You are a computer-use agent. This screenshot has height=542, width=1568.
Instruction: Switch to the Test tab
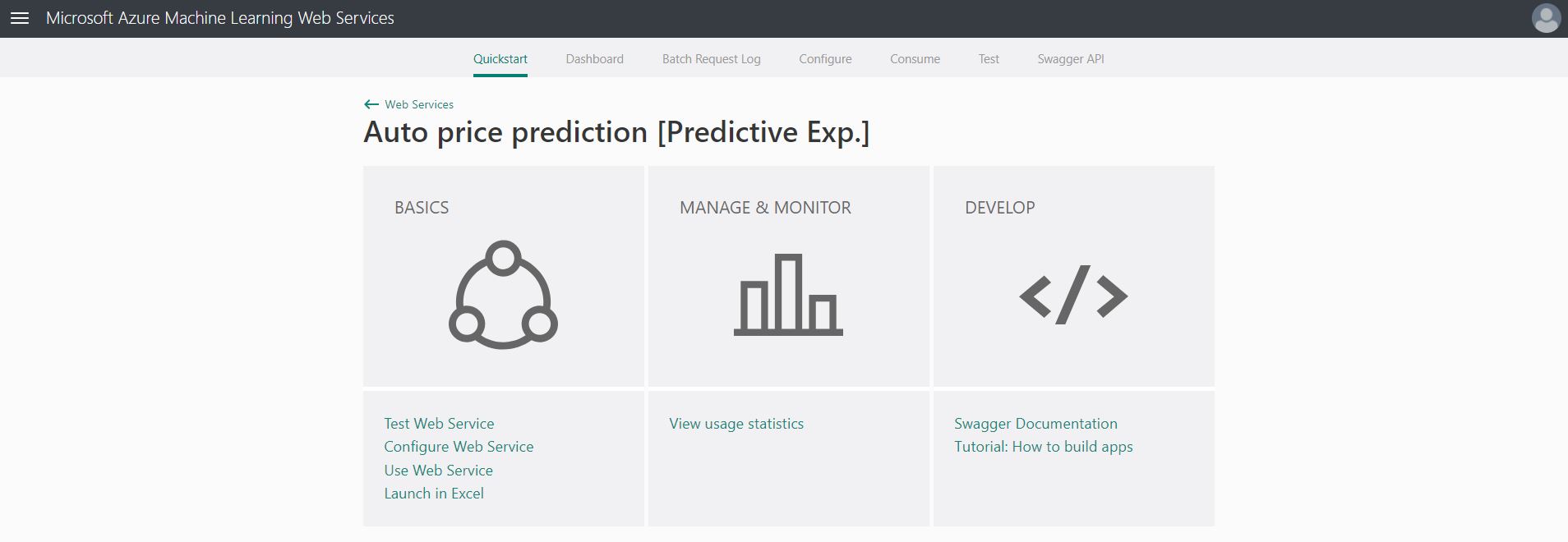[x=989, y=59]
